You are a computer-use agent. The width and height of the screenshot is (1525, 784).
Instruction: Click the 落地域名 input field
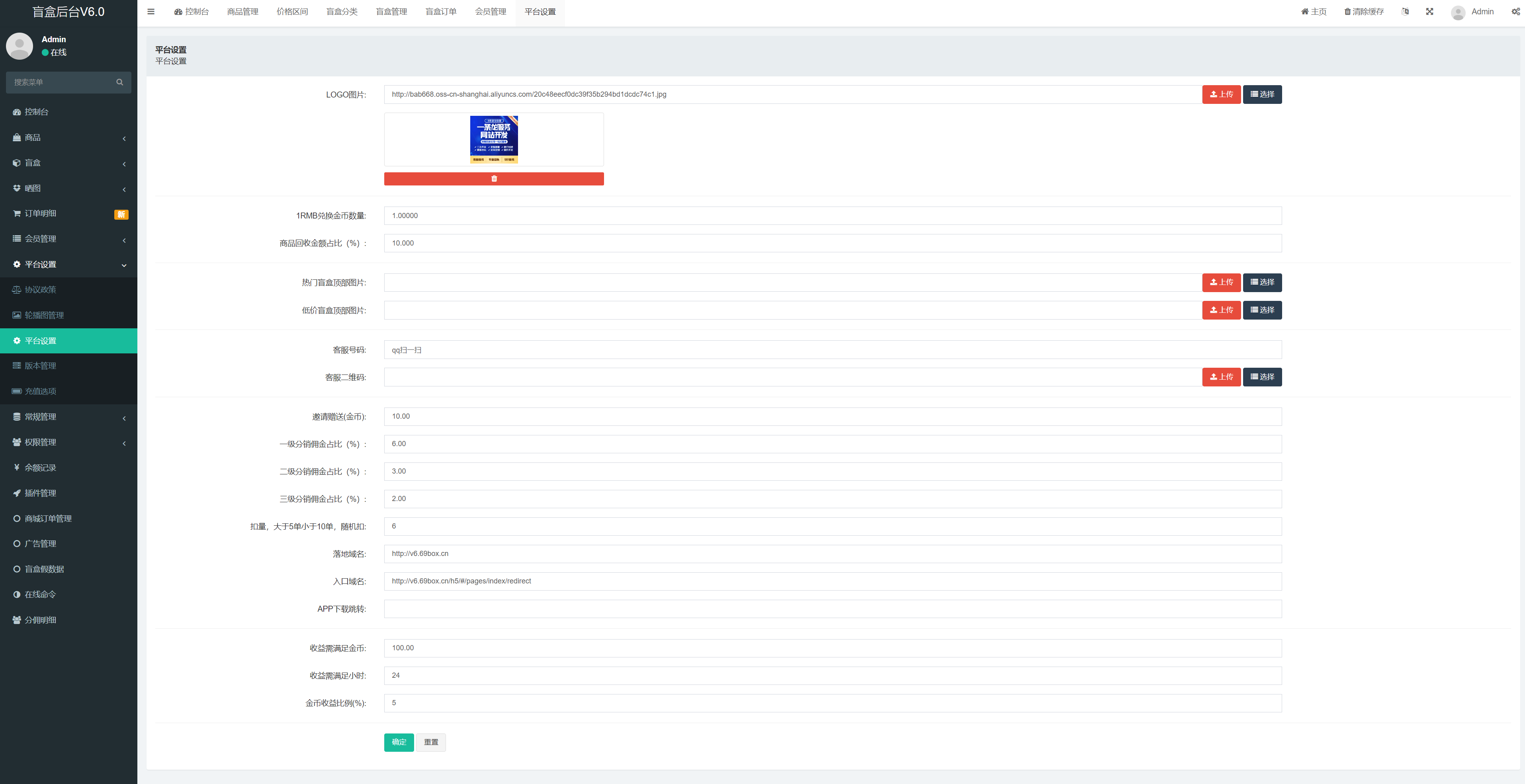pyautogui.click(x=832, y=554)
